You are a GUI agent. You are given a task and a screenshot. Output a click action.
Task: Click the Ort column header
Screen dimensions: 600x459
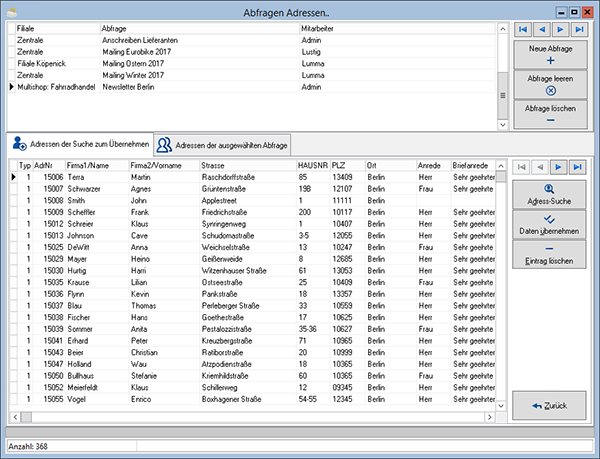(x=391, y=166)
